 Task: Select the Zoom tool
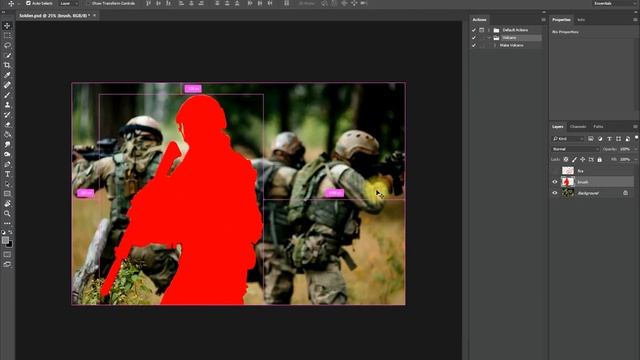(x=7, y=213)
